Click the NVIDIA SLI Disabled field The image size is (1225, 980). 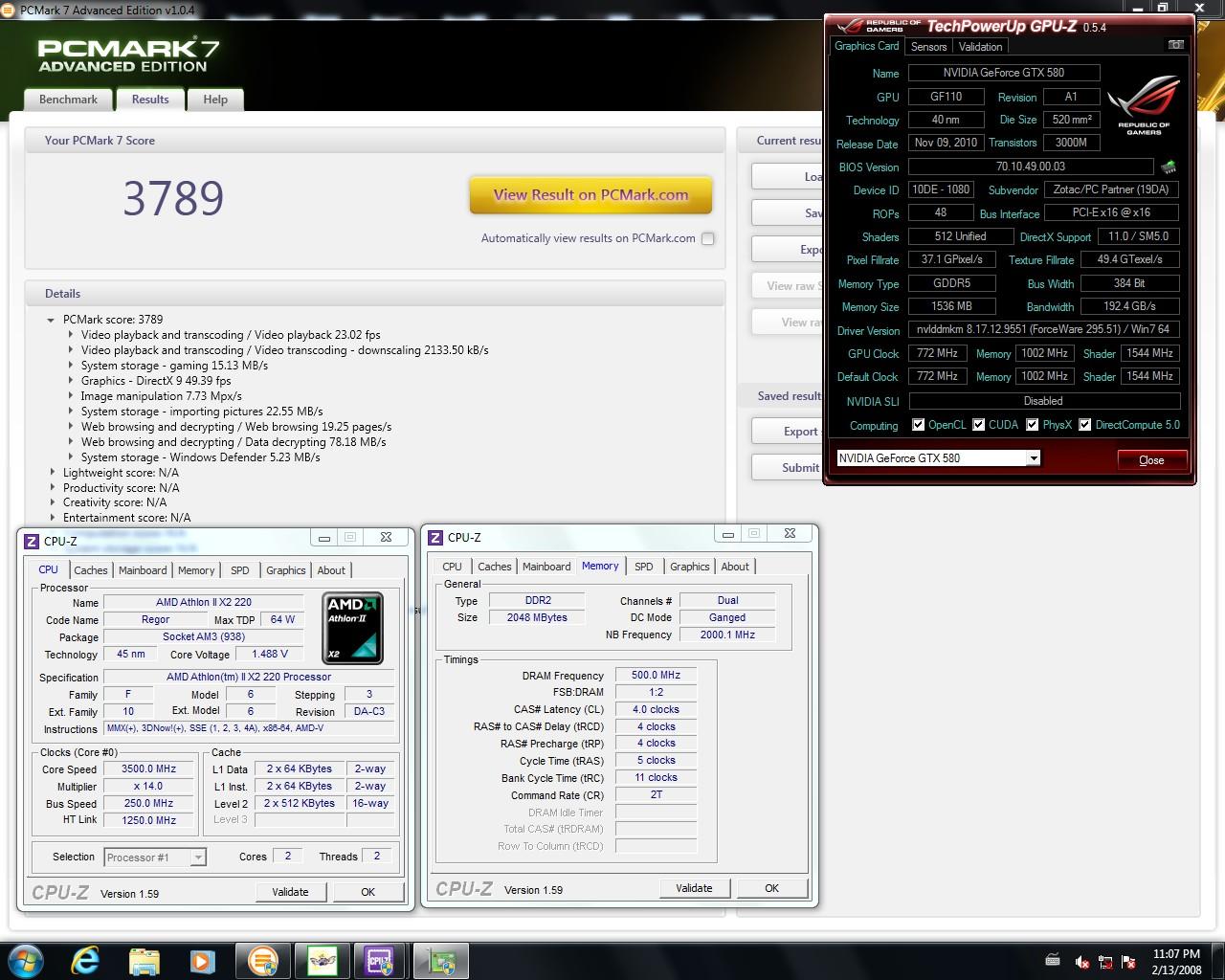[x=1043, y=401]
